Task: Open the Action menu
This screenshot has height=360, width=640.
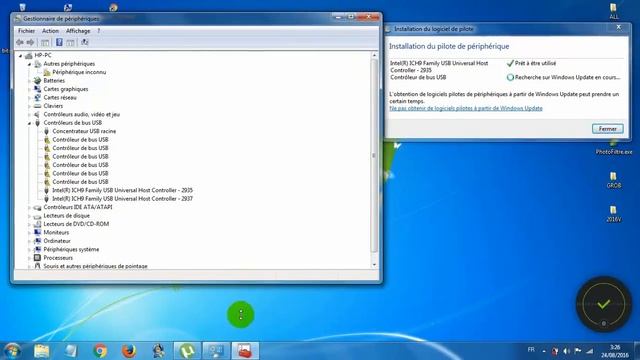Action: click(x=50, y=31)
